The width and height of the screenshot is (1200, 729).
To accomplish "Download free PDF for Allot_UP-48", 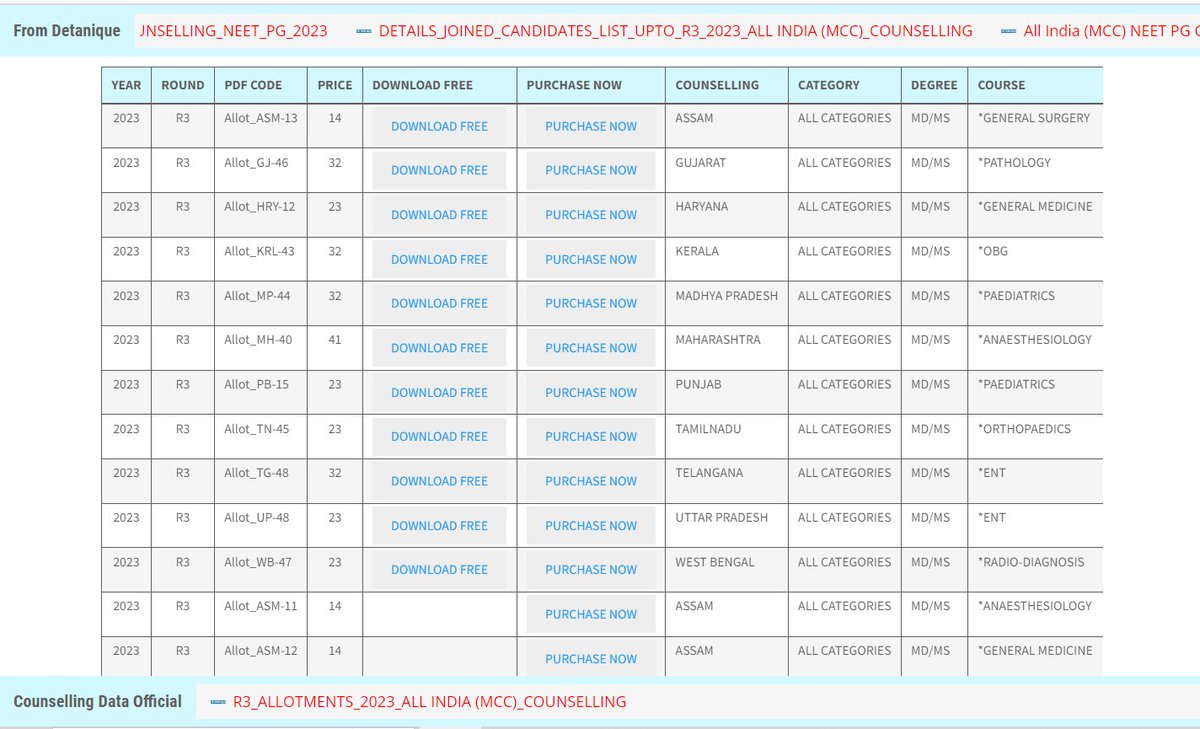I will tap(439, 525).
